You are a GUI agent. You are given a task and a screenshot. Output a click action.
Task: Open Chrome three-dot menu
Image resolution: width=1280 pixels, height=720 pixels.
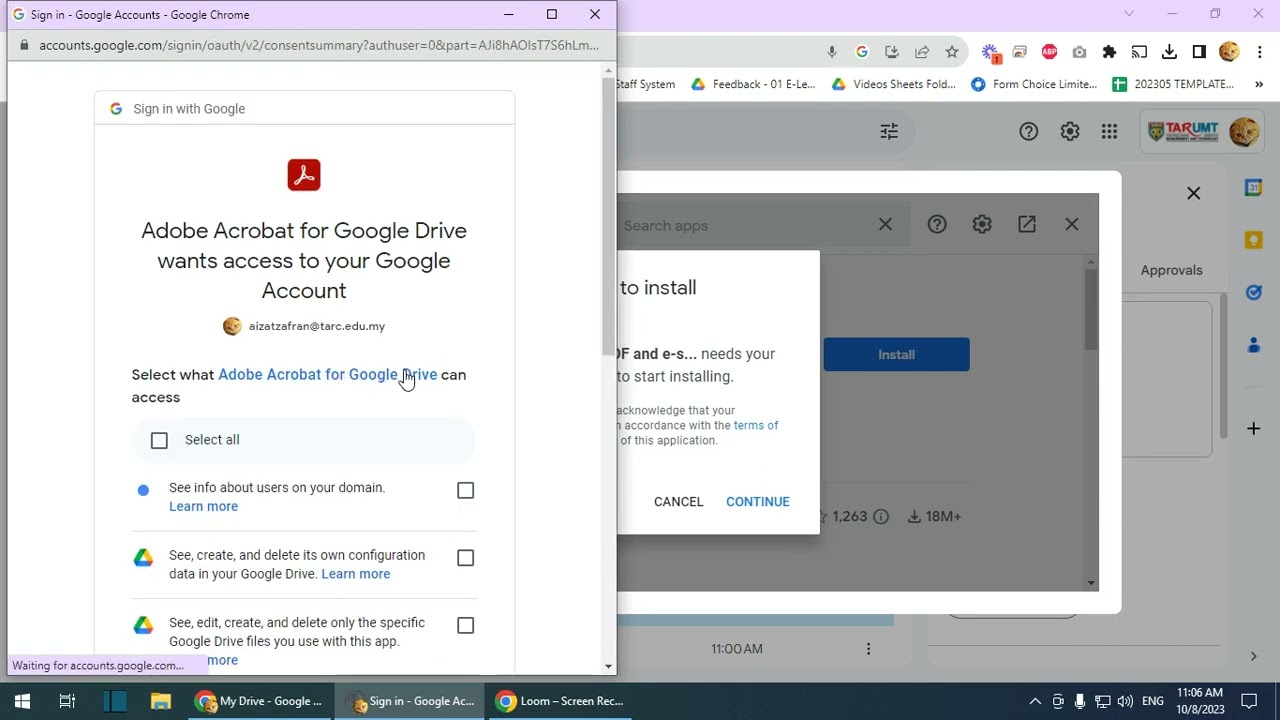(x=1259, y=52)
